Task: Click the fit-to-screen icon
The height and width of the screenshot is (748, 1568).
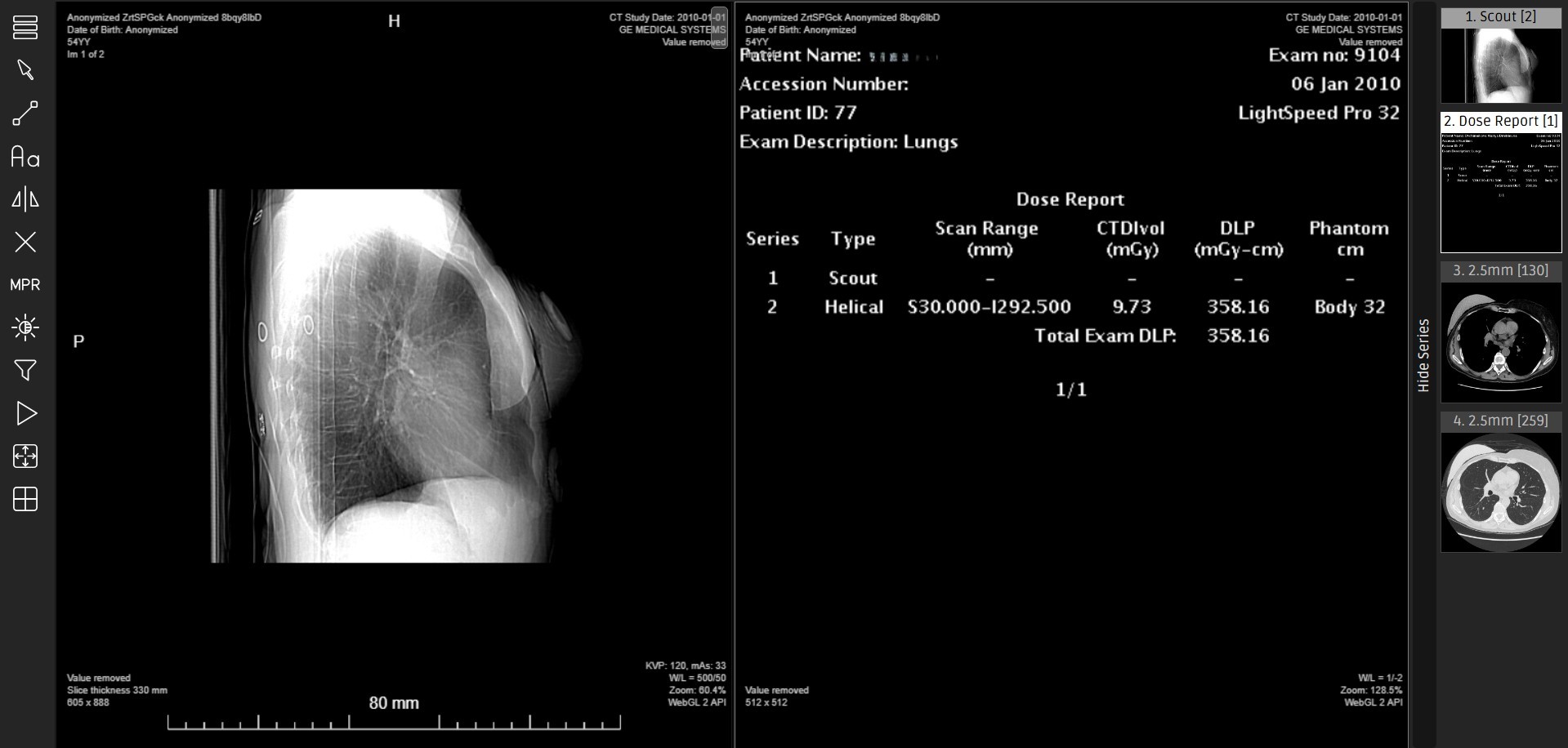Action: pyautogui.click(x=25, y=456)
